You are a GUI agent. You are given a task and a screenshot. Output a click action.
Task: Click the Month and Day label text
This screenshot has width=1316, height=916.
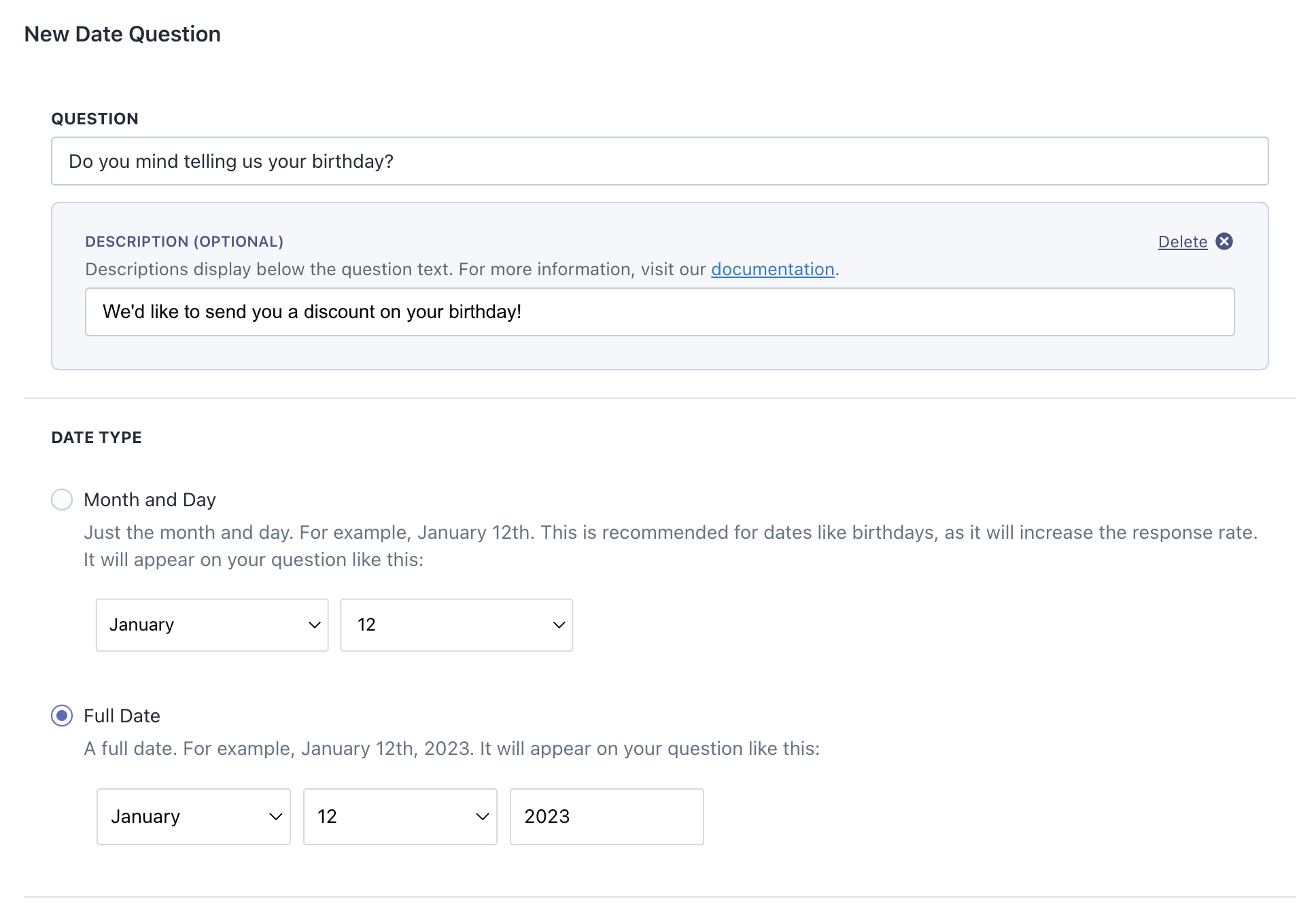tap(150, 499)
